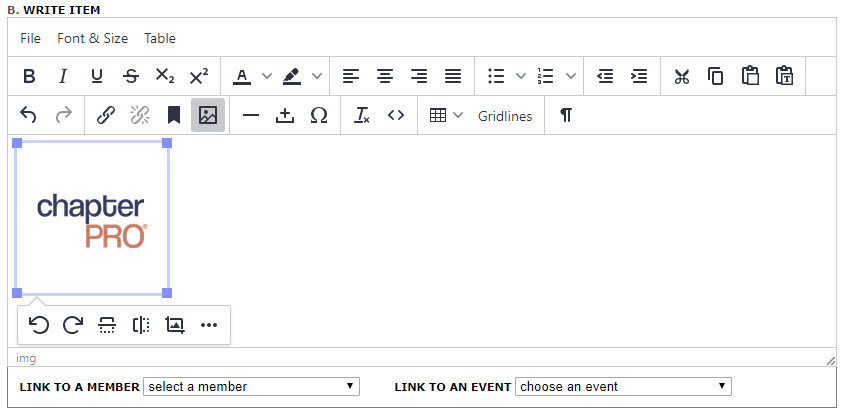The image size is (851, 415).
Task: Open bullet list style dropdown
Action: click(x=521, y=76)
